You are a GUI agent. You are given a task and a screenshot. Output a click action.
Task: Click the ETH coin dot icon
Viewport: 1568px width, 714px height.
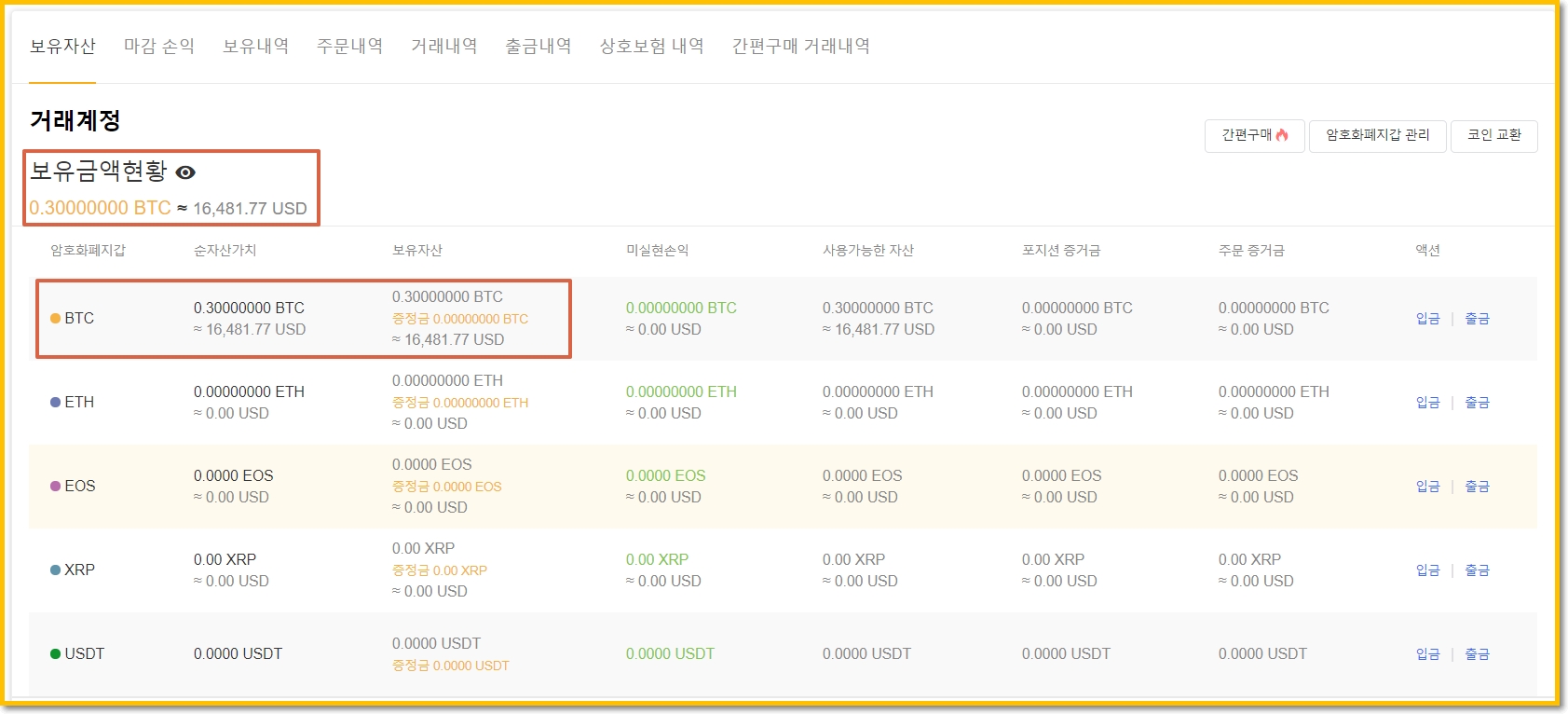pos(55,403)
